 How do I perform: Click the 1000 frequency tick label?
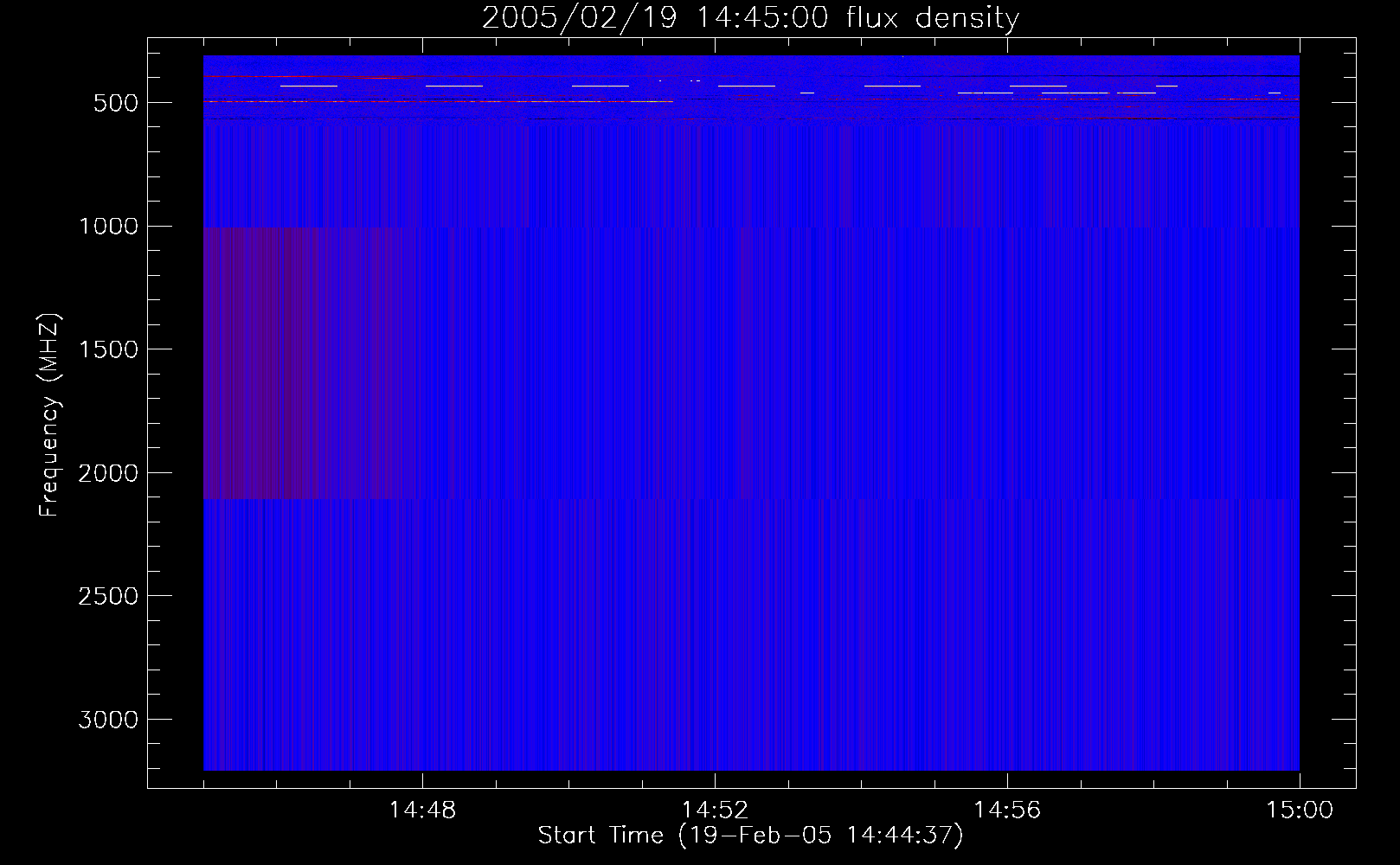click(x=108, y=227)
